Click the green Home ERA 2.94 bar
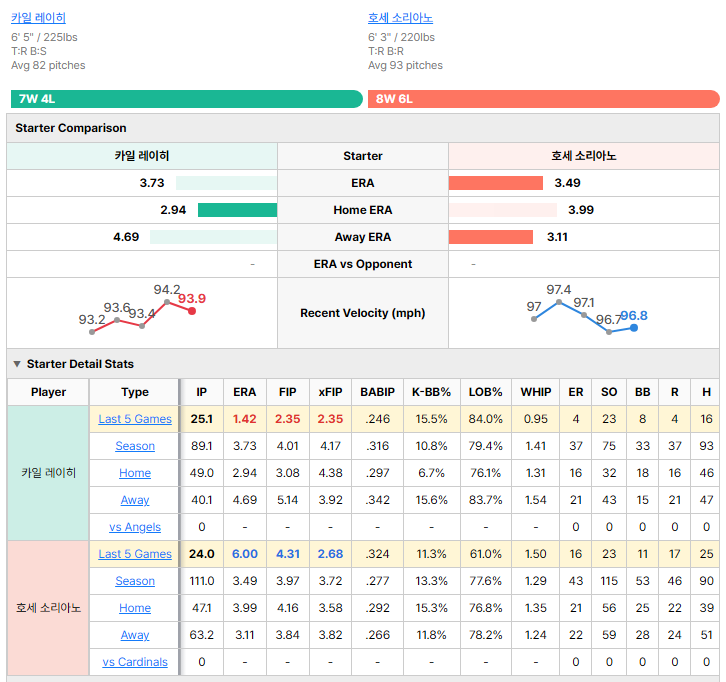 click(x=238, y=210)
